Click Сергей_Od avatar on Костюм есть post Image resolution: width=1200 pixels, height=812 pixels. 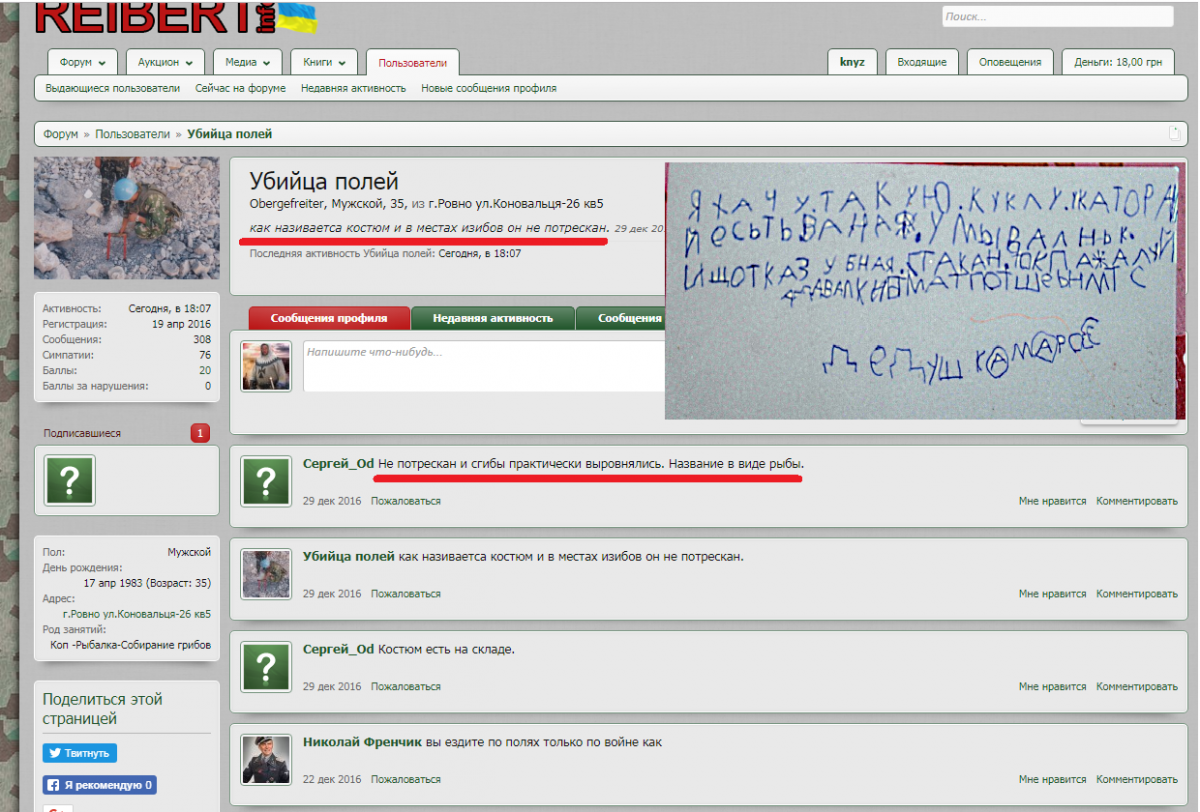tap(266, 667)
